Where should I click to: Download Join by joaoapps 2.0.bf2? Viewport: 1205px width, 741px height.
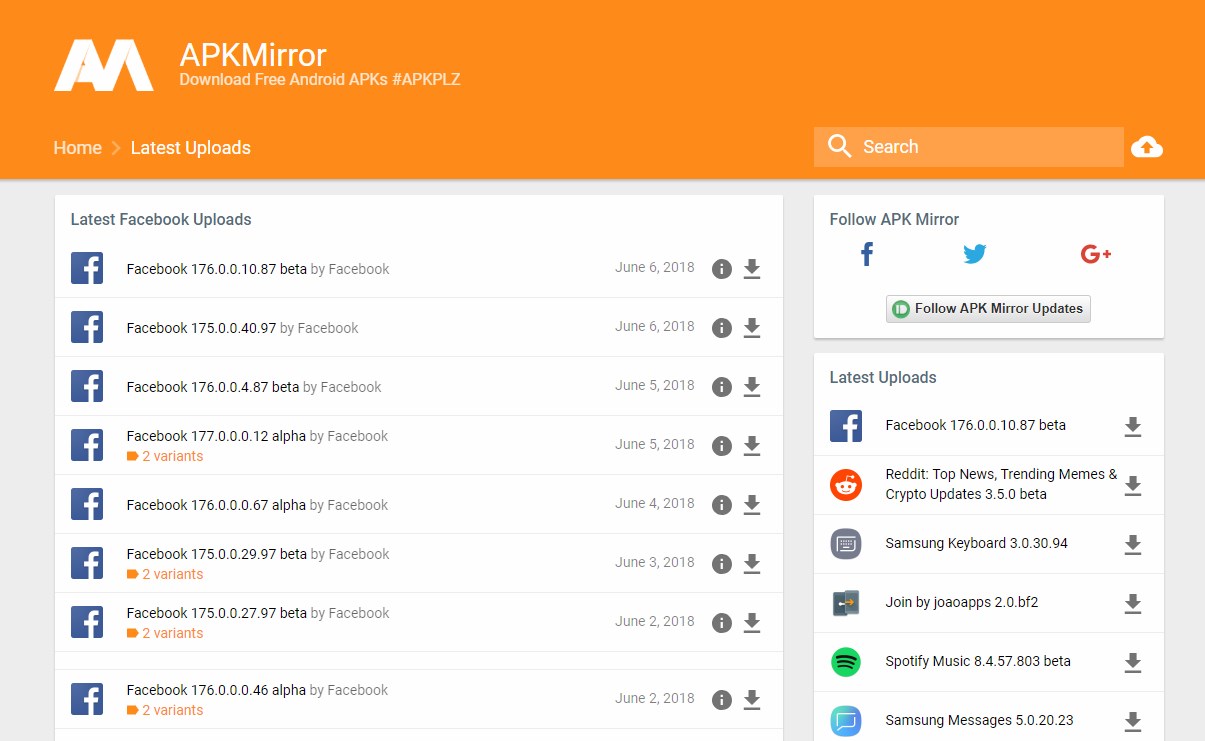point(1133,604)
